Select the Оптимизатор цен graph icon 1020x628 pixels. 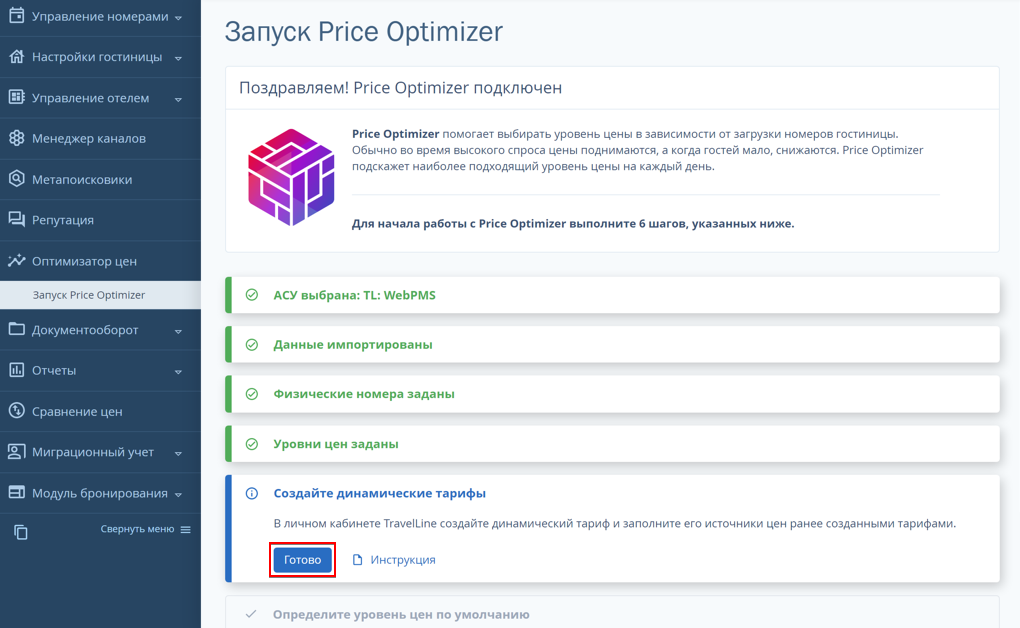(x=16, y=260)
